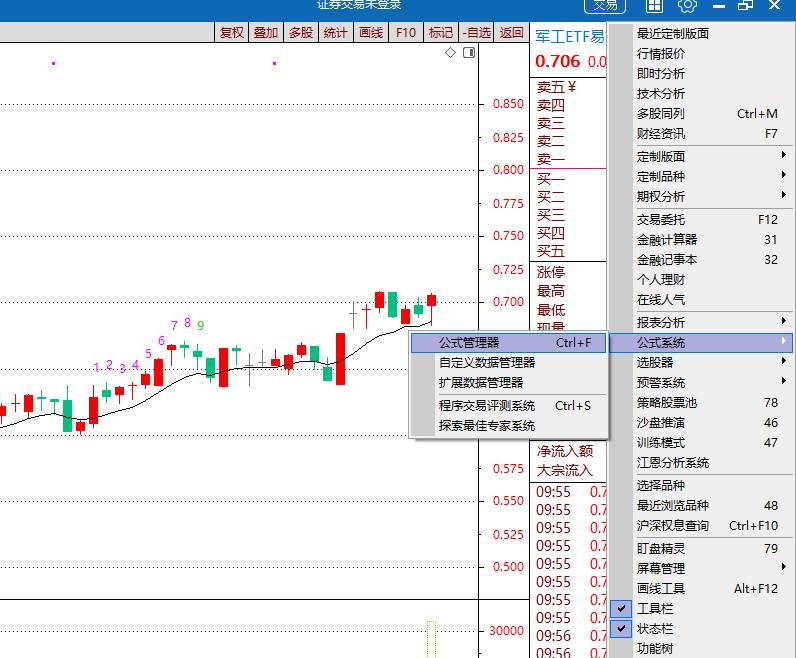Viewport: 796px width, 658px height.
Task: Open 选择品种 menu item
Action: 701,485
